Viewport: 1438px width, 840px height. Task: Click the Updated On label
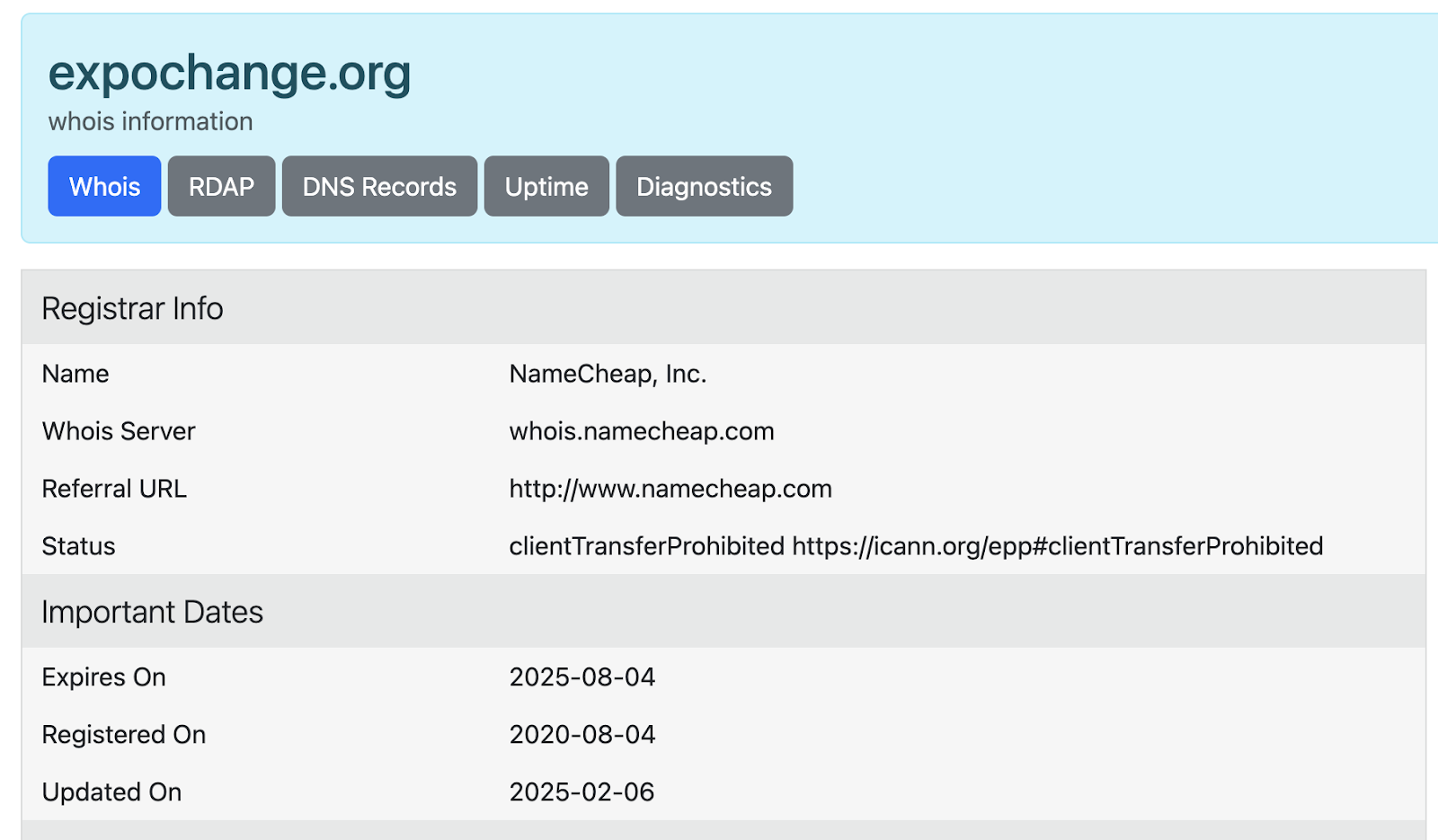click(111, 792)
